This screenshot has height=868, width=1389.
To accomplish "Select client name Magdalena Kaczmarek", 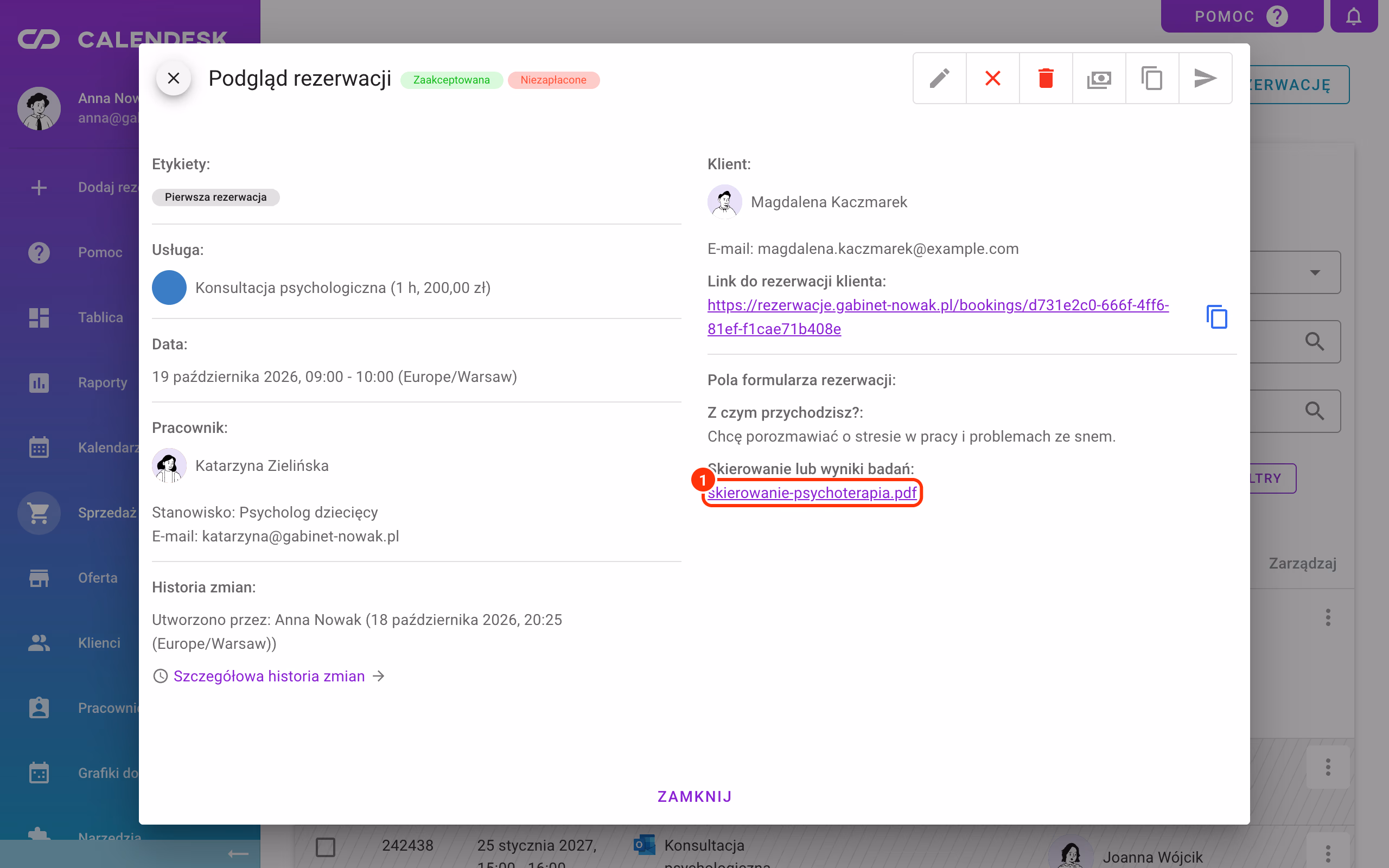I will tap(829, 202).
